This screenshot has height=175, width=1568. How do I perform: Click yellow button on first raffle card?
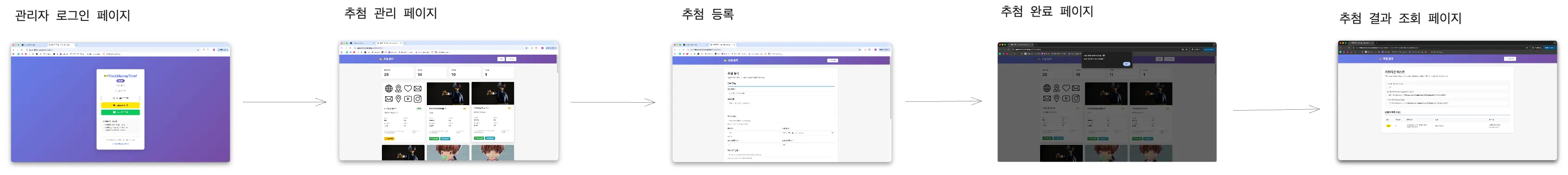[389, 138]
